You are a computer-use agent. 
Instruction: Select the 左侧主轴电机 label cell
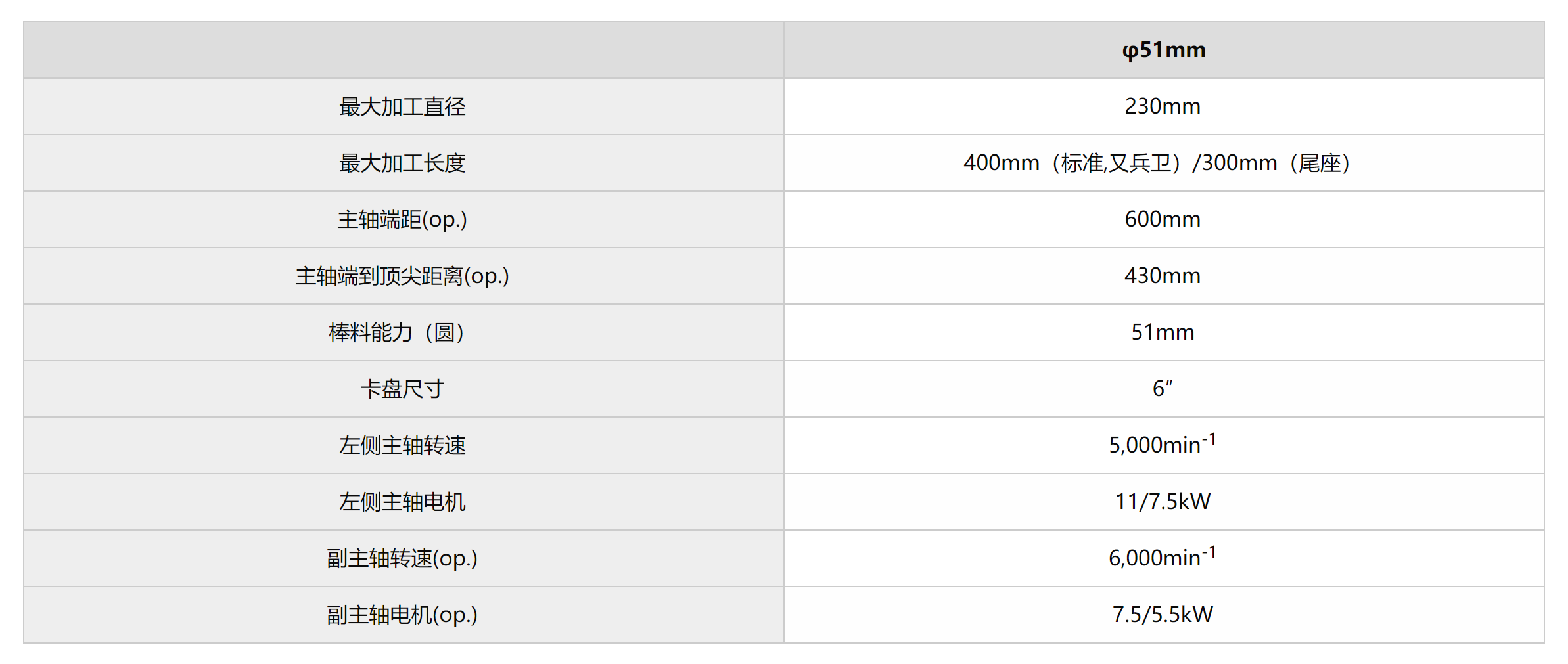click(402, 502)
